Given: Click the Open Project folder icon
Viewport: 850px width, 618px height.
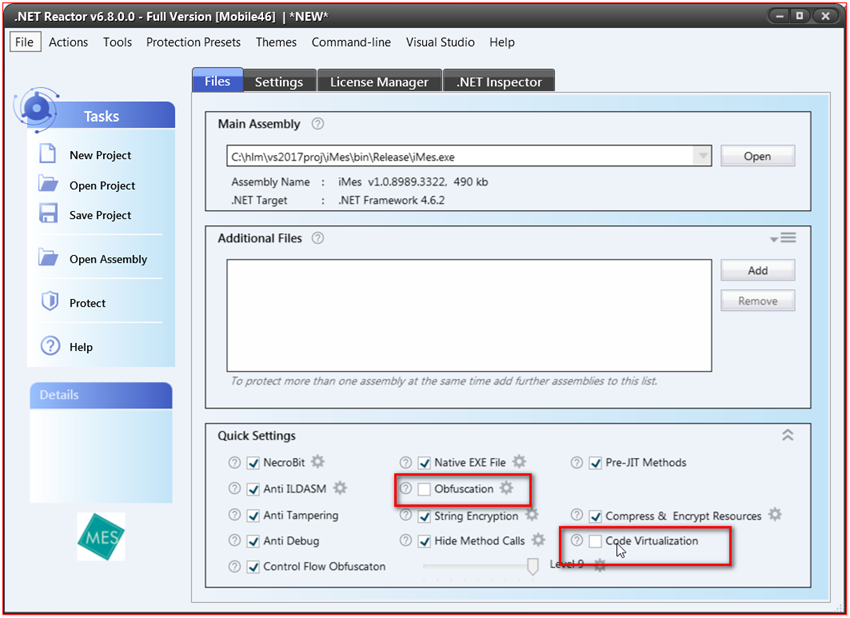Looking at the screenshot, I should [x=48, y=184].
